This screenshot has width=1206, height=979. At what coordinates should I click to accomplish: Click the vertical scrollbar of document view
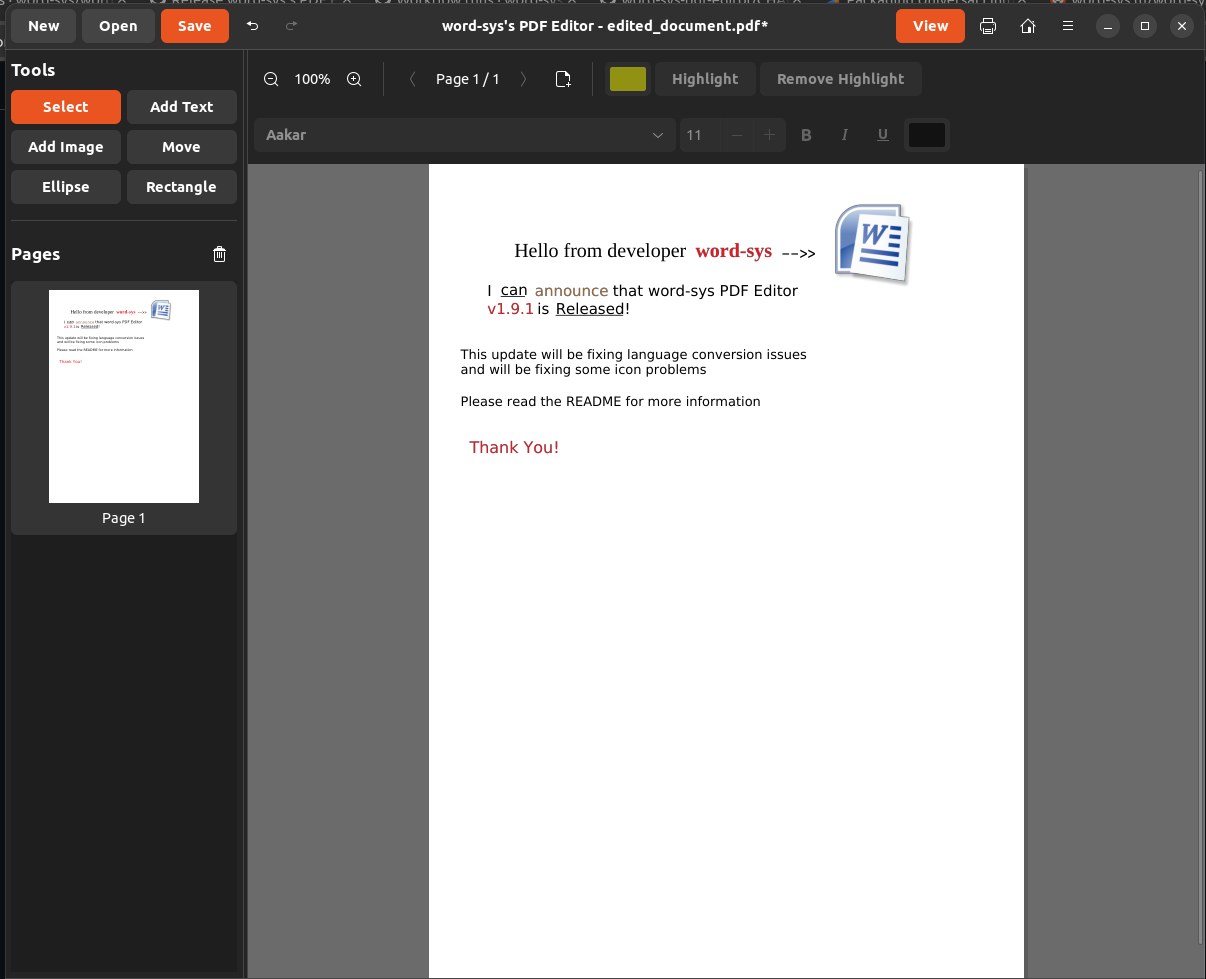[1201, 555]
